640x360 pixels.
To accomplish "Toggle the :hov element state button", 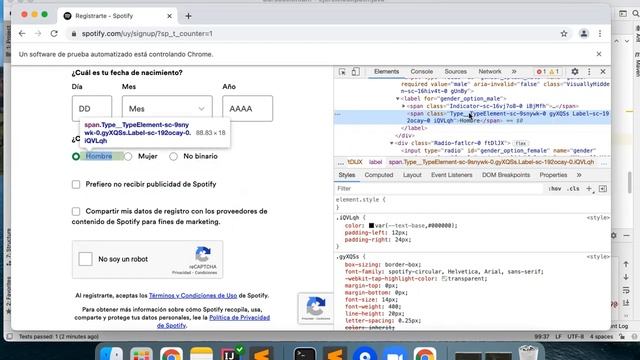I will (555, 189).
